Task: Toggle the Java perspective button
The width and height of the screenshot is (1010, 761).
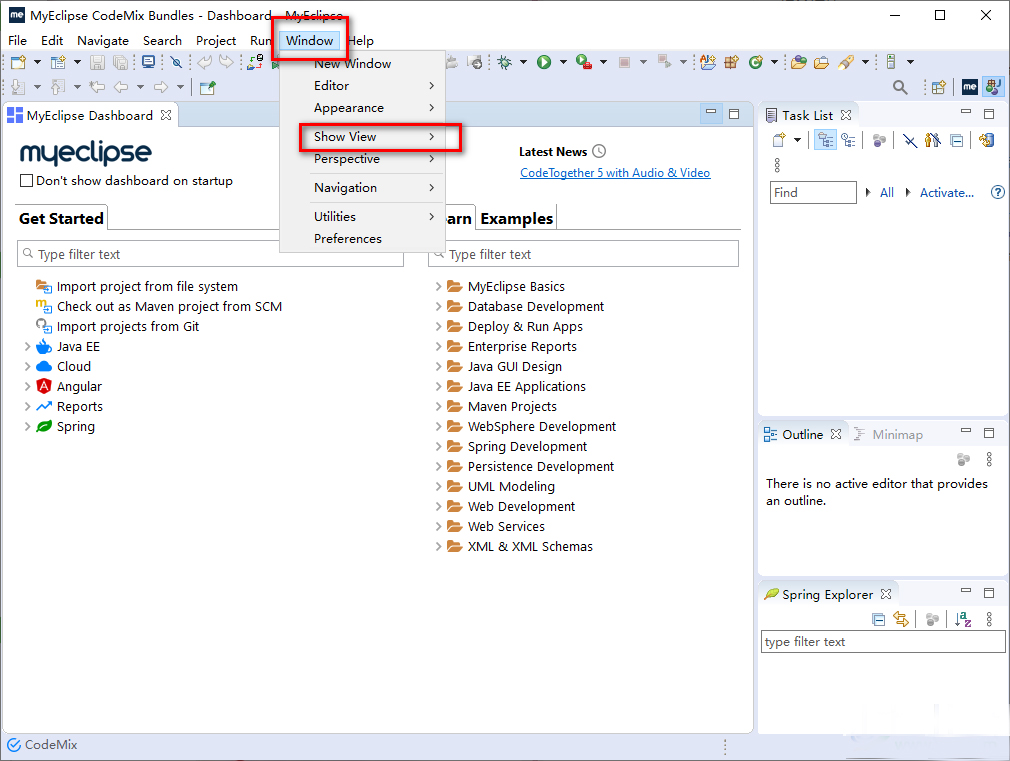Action: point(994,87)
